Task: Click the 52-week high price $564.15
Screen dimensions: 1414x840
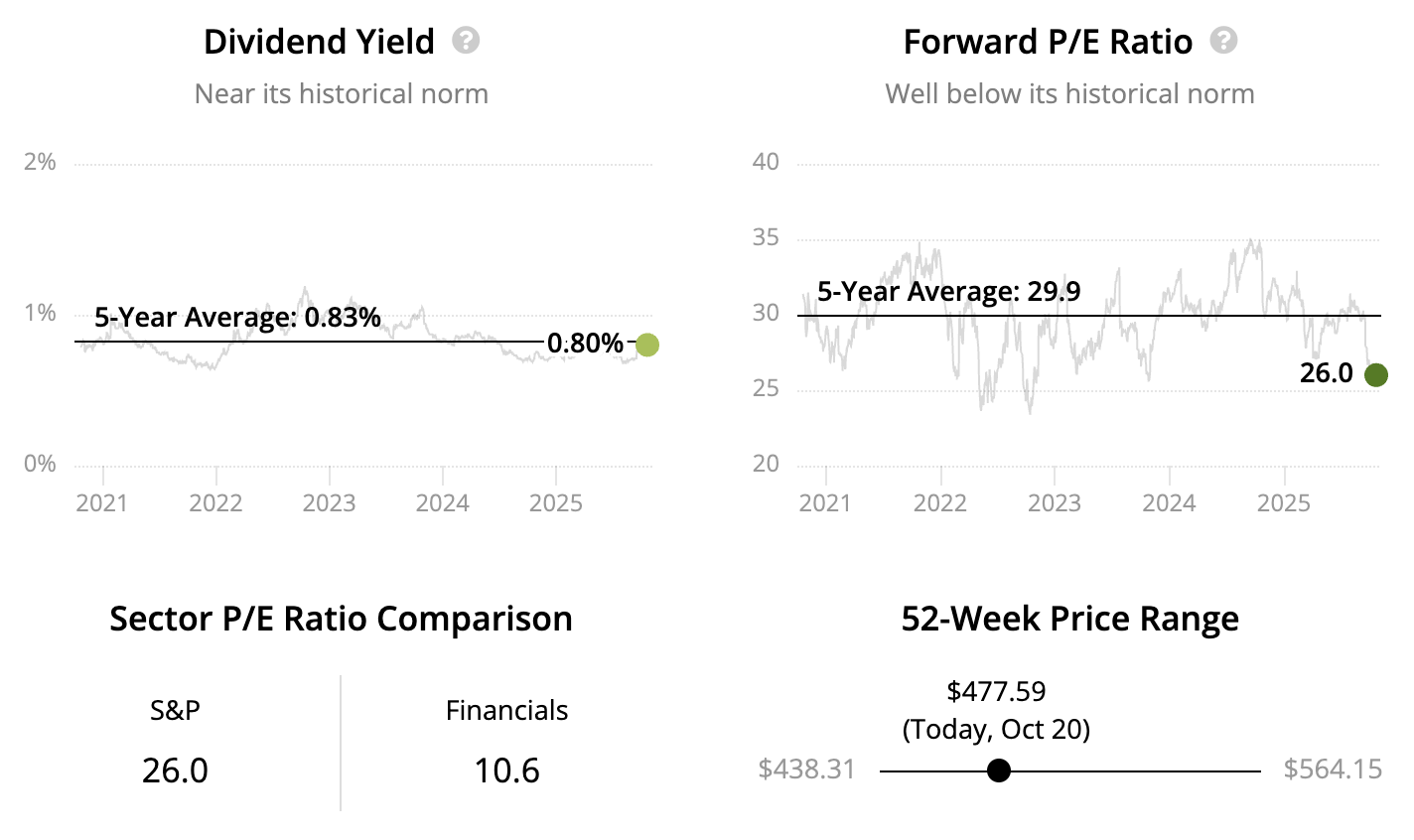Action: (1333, 770)
